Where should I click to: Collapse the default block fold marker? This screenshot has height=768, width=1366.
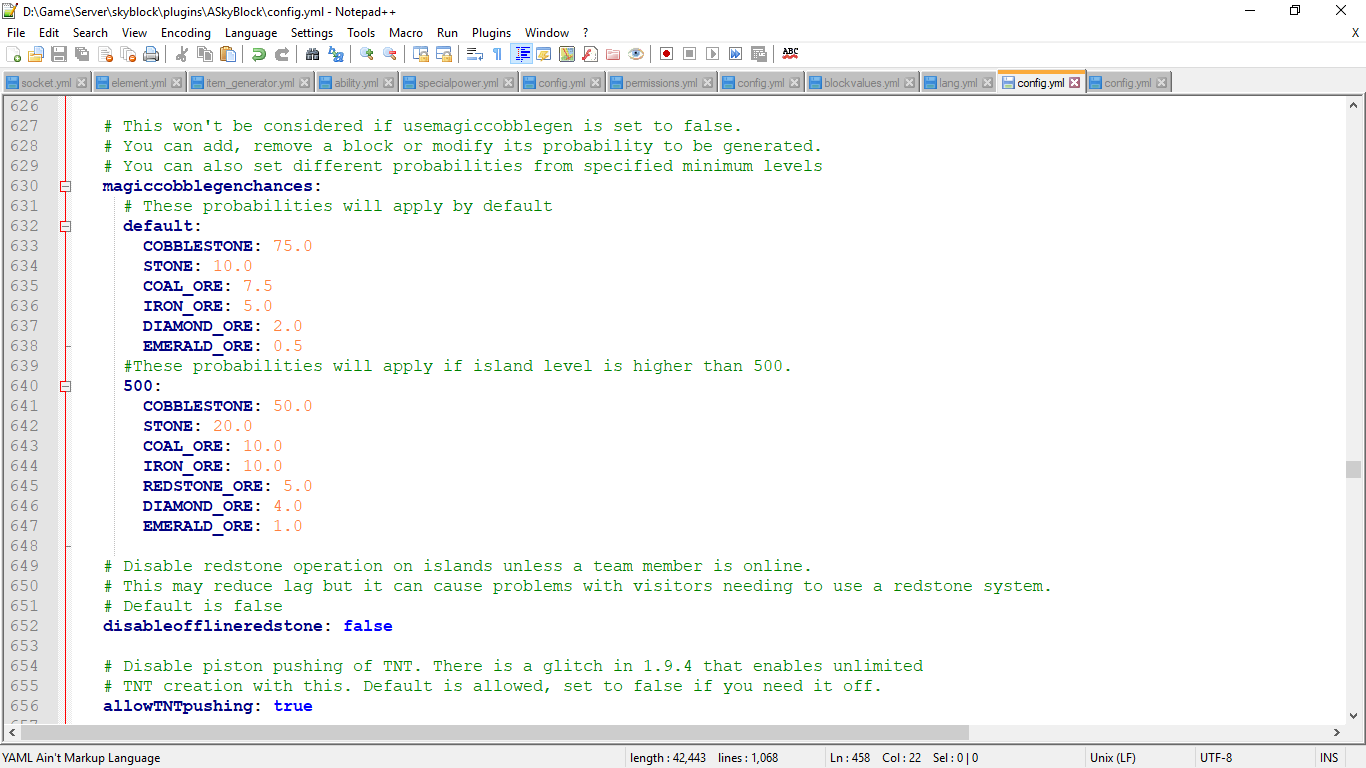(66, 226)
